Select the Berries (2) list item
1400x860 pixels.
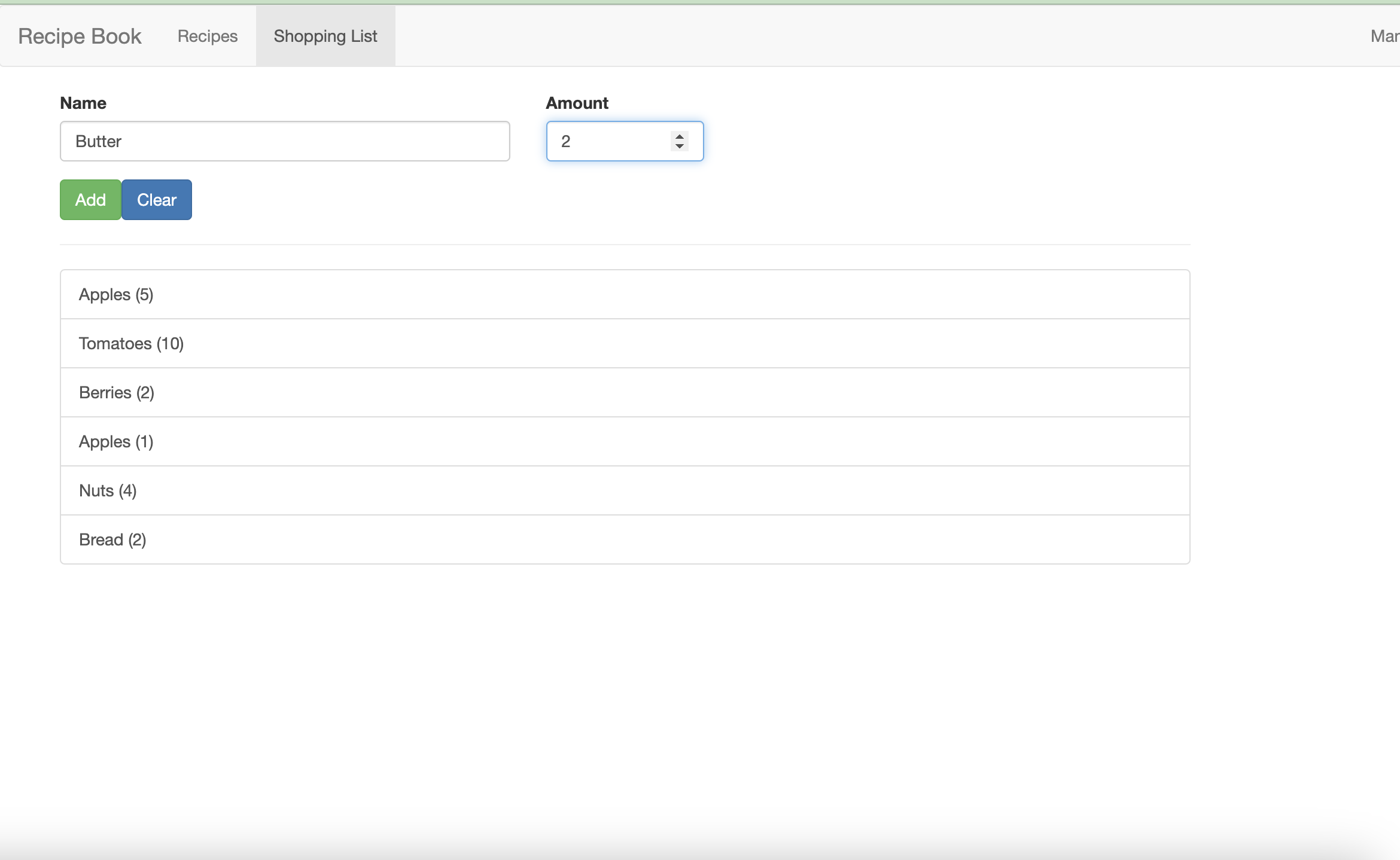click(x=625, y=392)
